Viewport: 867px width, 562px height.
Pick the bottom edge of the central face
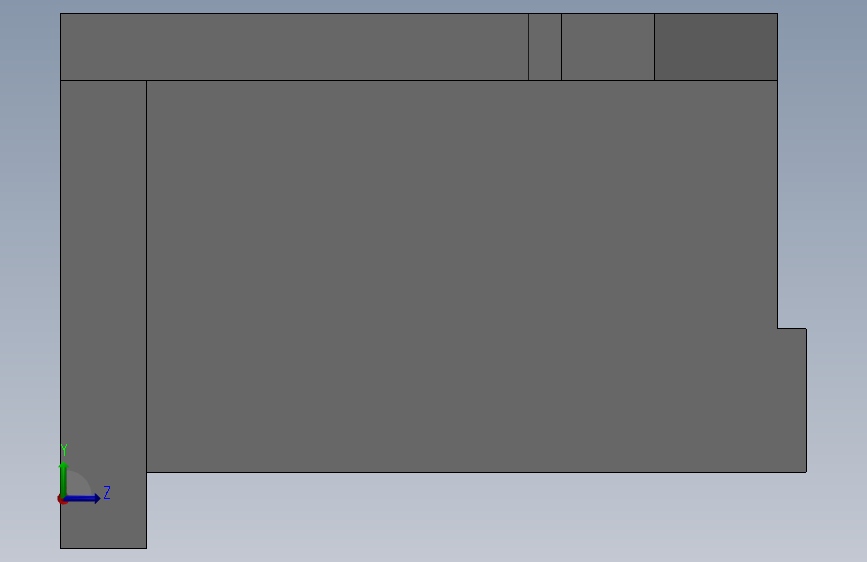click(476, 472)
